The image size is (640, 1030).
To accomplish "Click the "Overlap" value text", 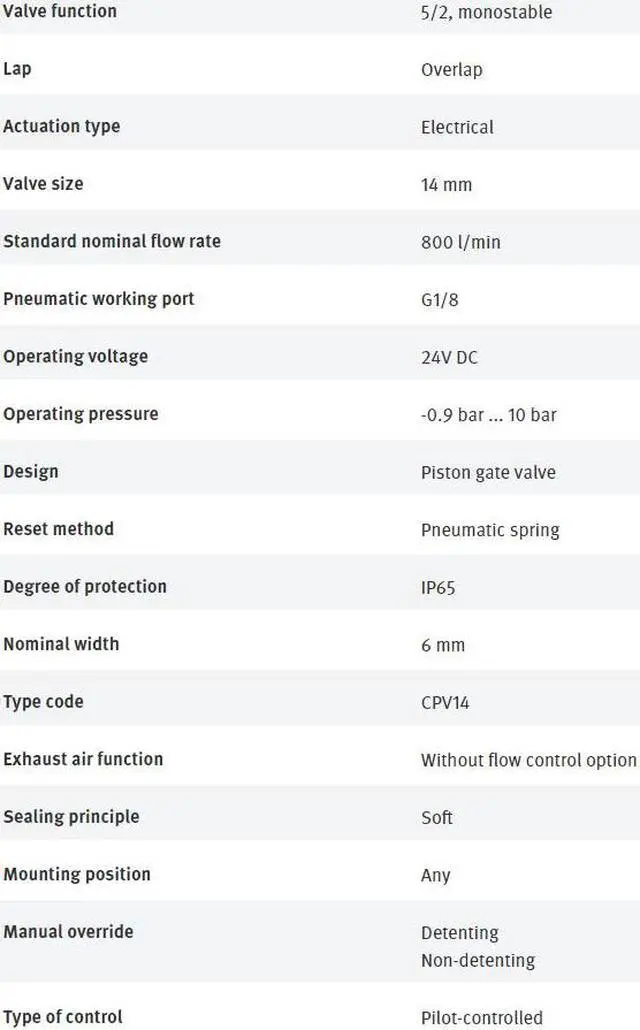I will [451, 70].
